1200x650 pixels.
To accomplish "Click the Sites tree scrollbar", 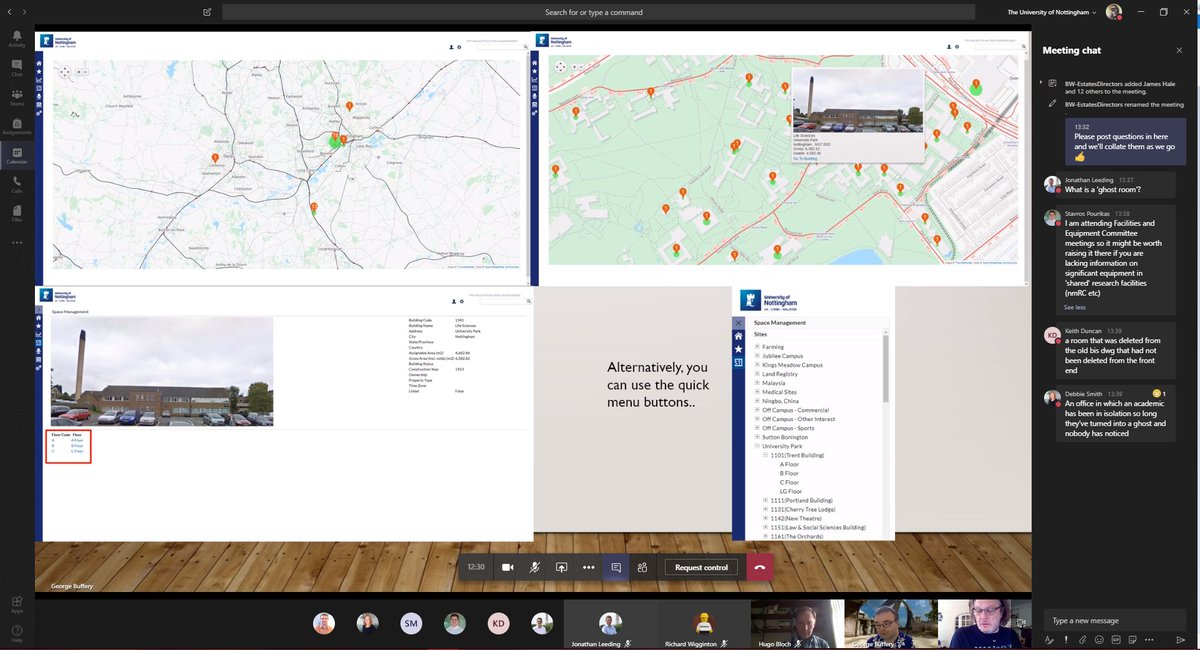I will point(886,370).
